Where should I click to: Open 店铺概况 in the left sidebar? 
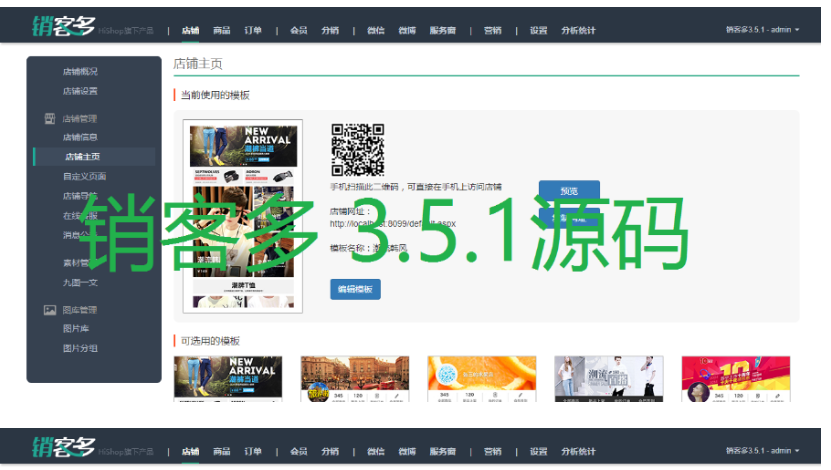tap(80, 72)
